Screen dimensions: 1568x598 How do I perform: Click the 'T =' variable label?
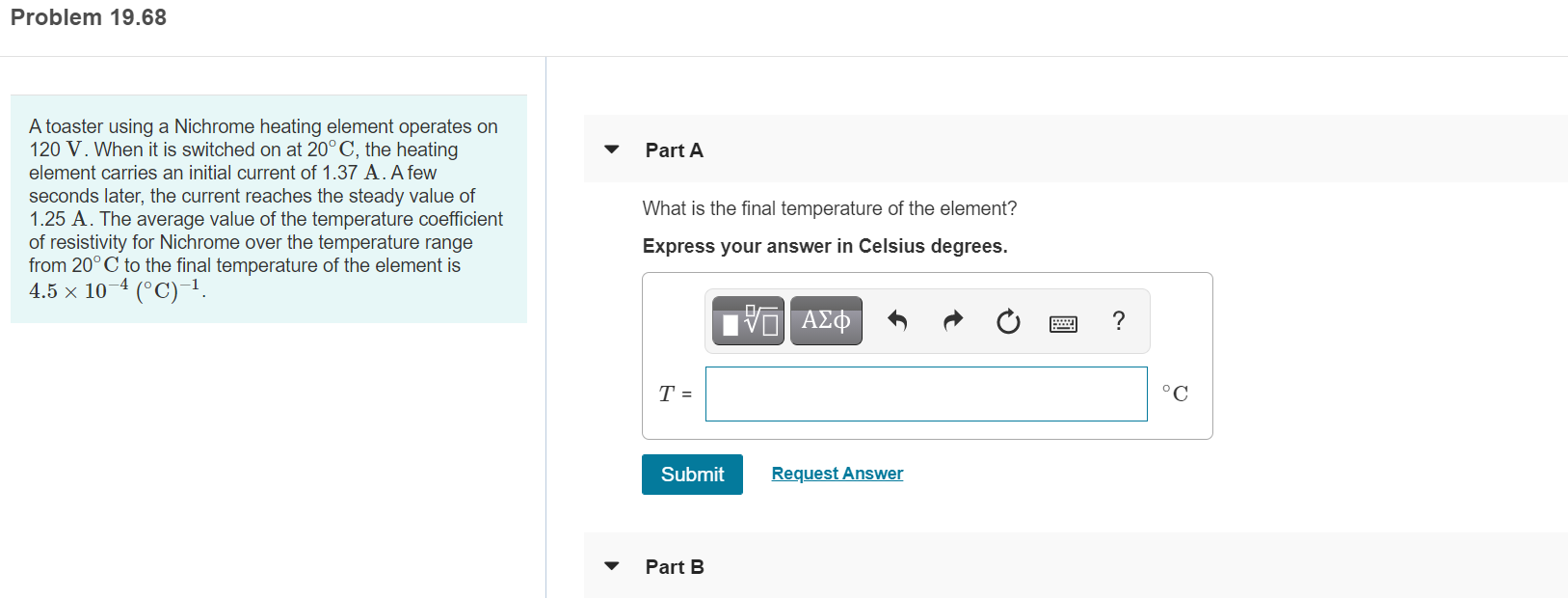click(x=675, y=394)
